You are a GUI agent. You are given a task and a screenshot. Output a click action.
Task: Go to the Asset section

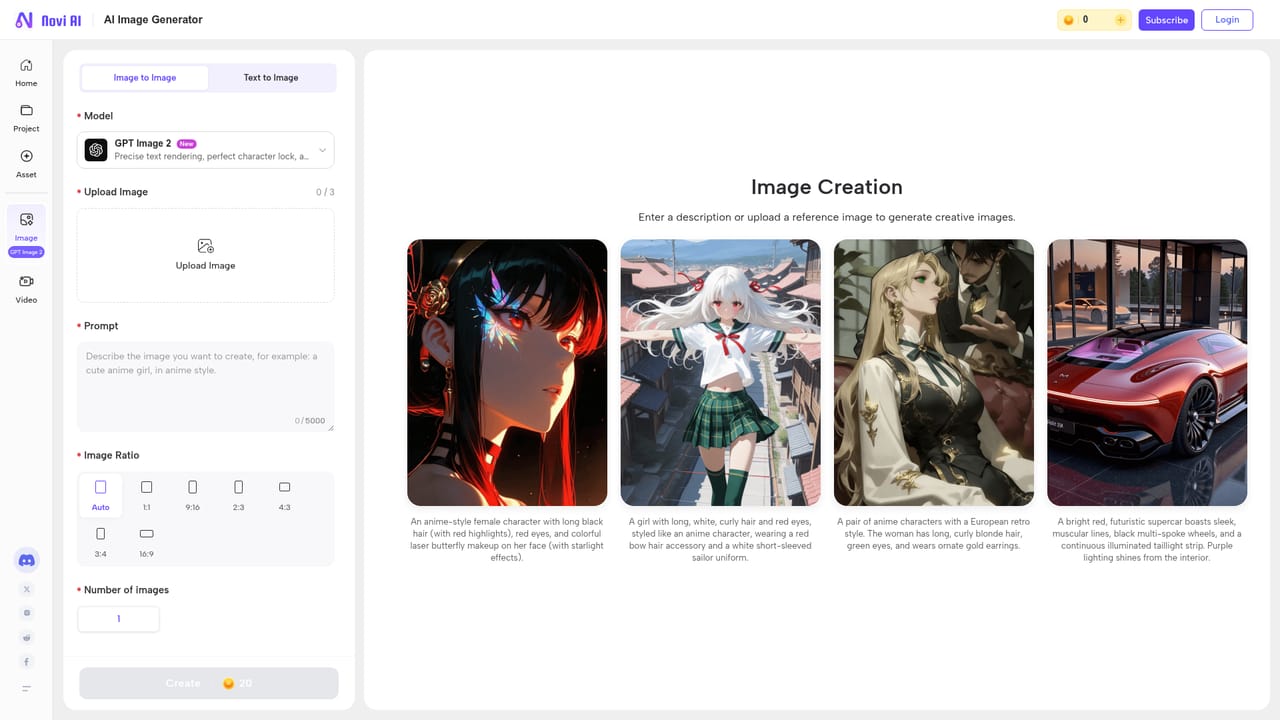pos(26,164)
